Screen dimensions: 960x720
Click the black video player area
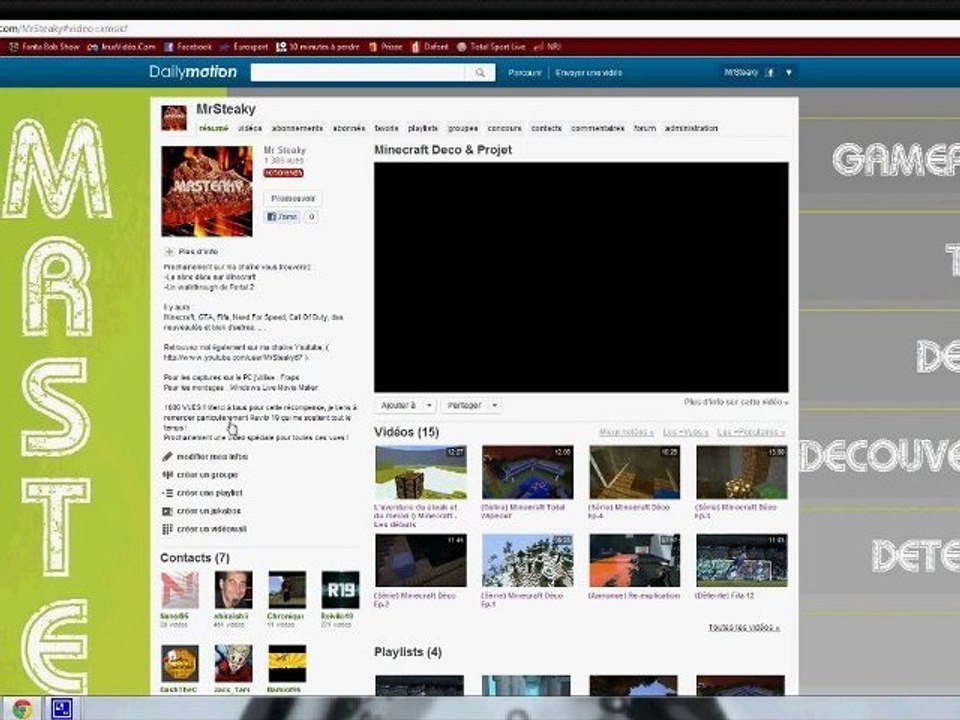581,277
